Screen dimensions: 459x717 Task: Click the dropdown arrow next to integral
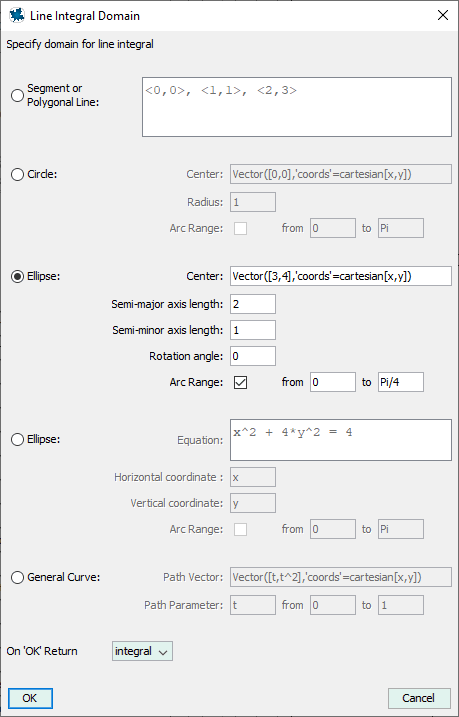pos(163,652)
